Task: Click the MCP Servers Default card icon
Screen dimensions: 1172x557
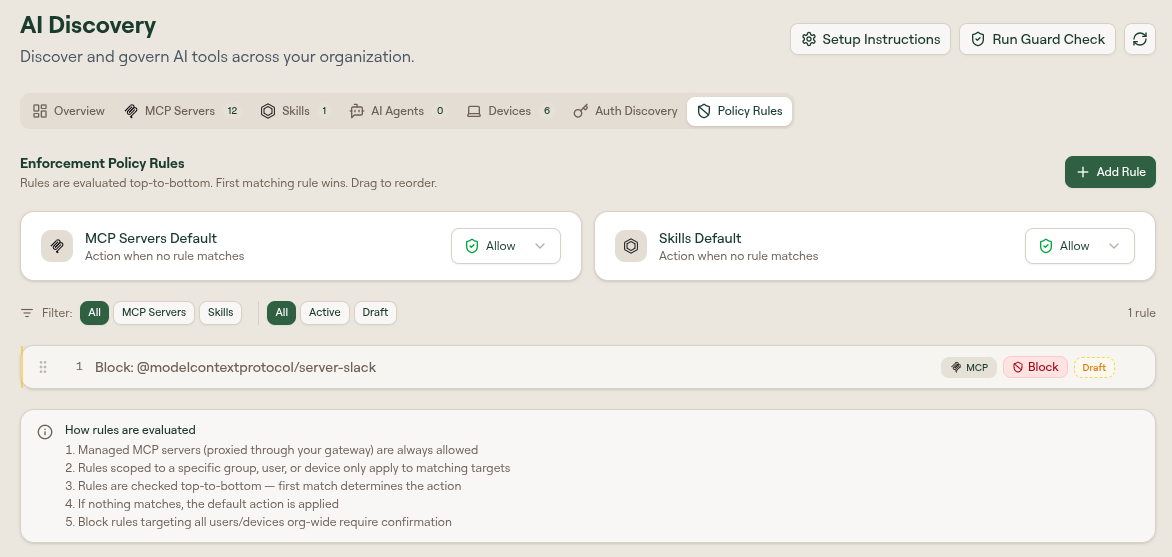Action: click(x=57, y=246)
